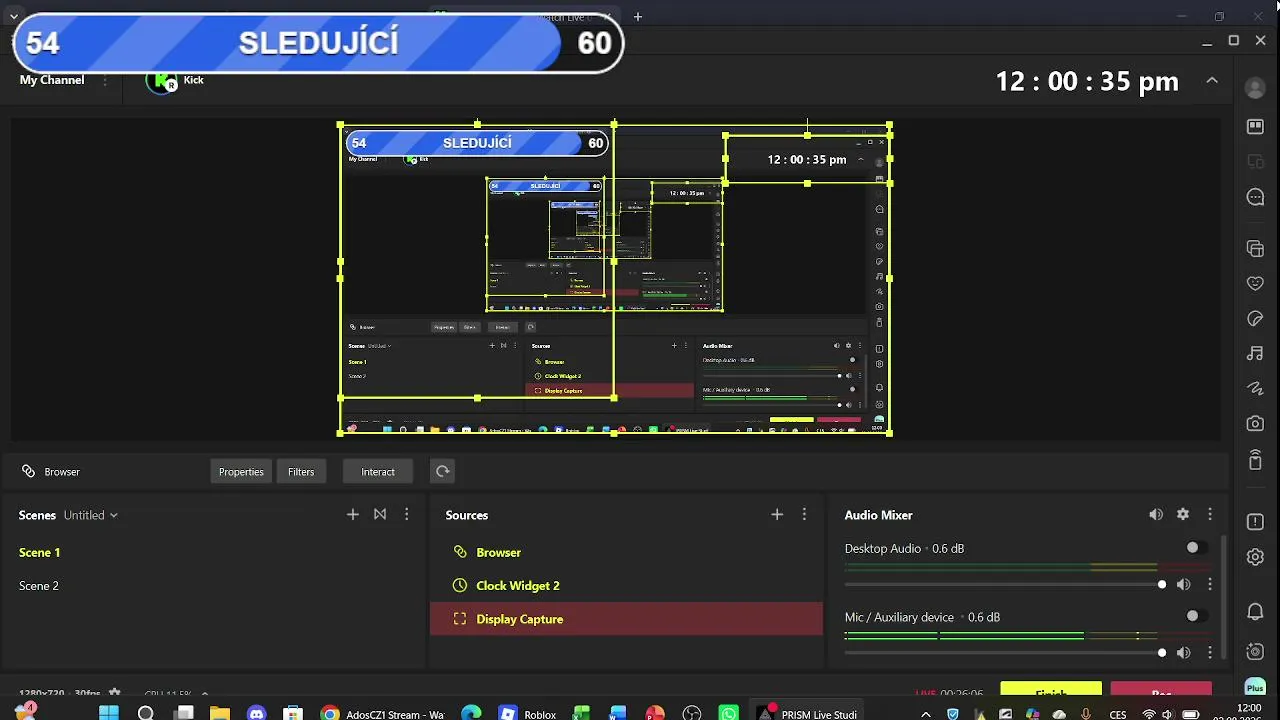Select the Display Capture source
Screen dimensions: 1280x720
[626, 619]
